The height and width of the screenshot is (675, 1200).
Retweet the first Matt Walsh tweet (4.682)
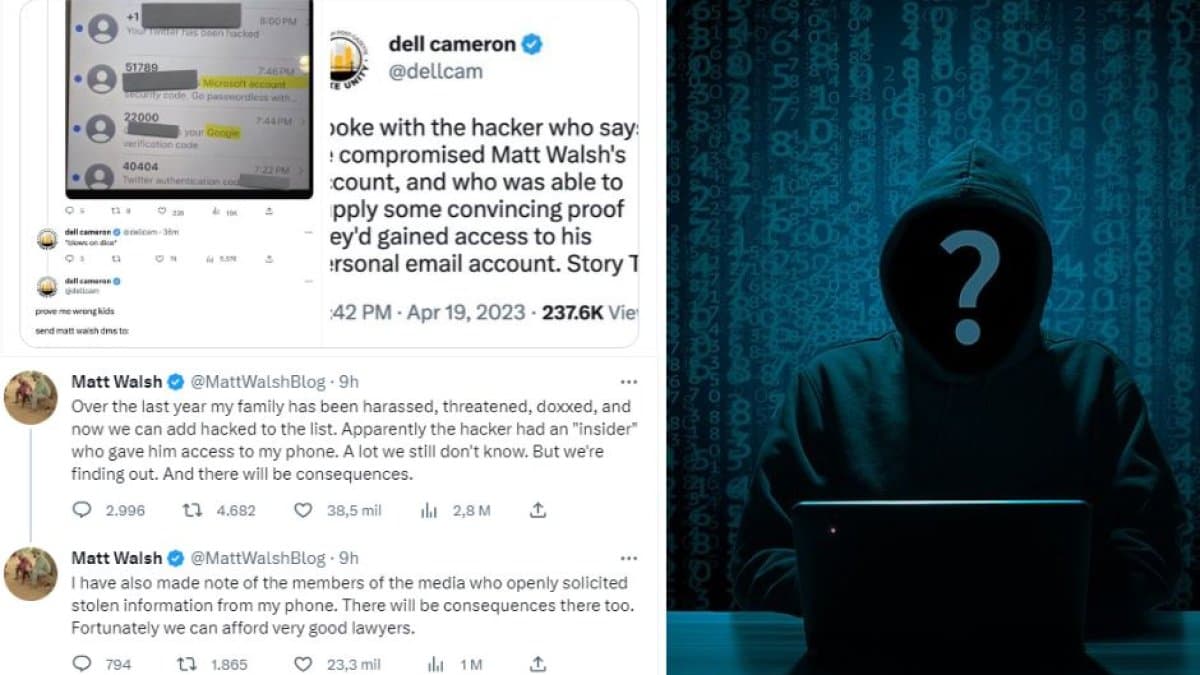[x=190, y=510]
